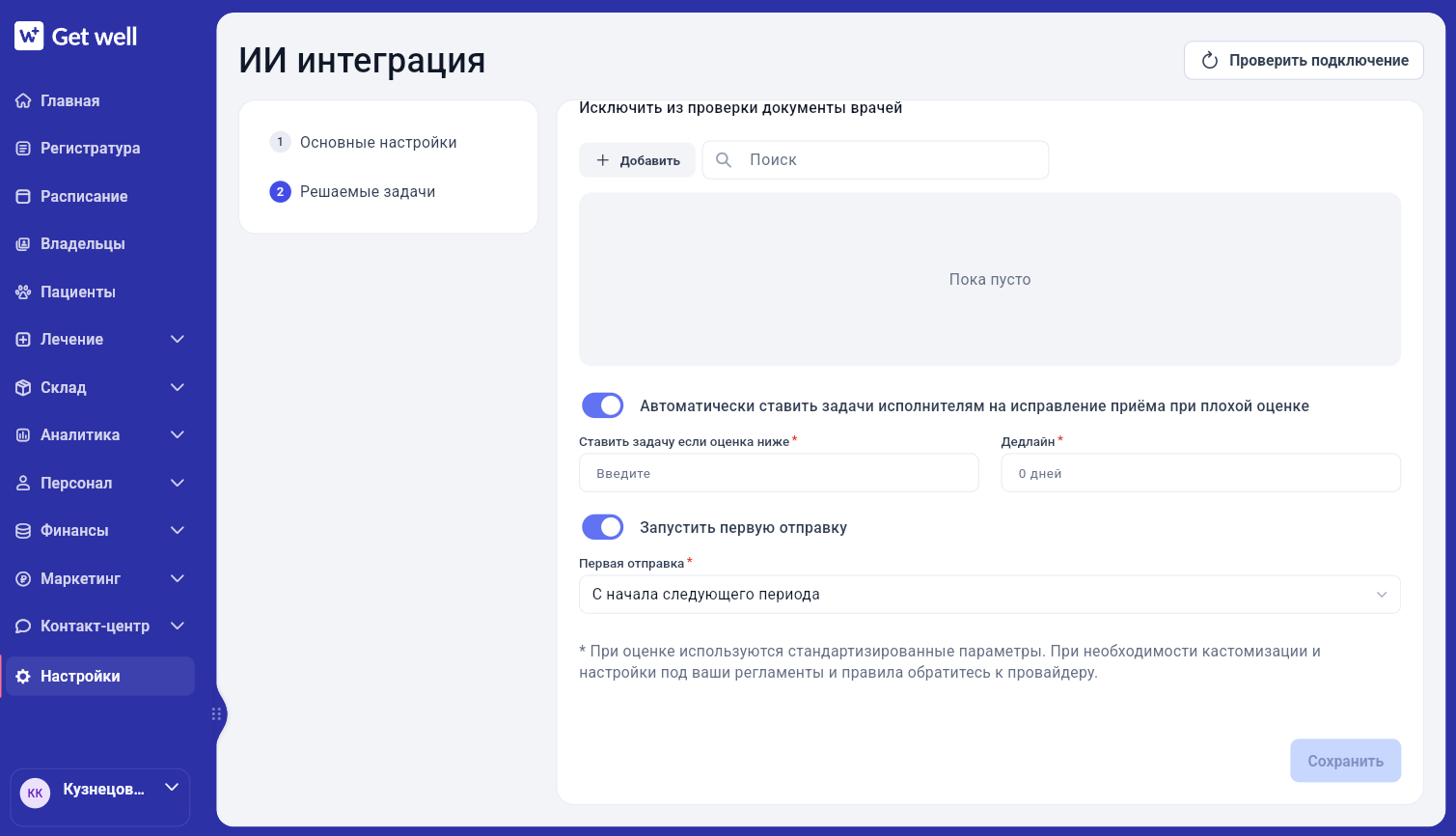The height and width of the screenshot is (836, 1456).
Task: Focus the score threshold Введите field
Action: click(x=779, y=473)
